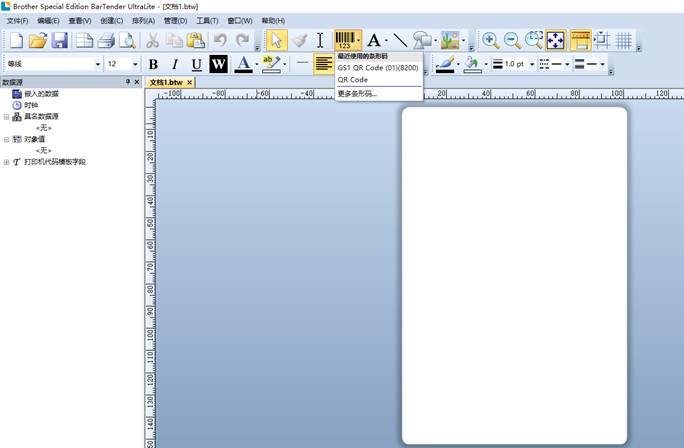This screenshot has height=448, width=684.
Task: Collapse the named data sources tree node
Action: [x=6, y=116]
